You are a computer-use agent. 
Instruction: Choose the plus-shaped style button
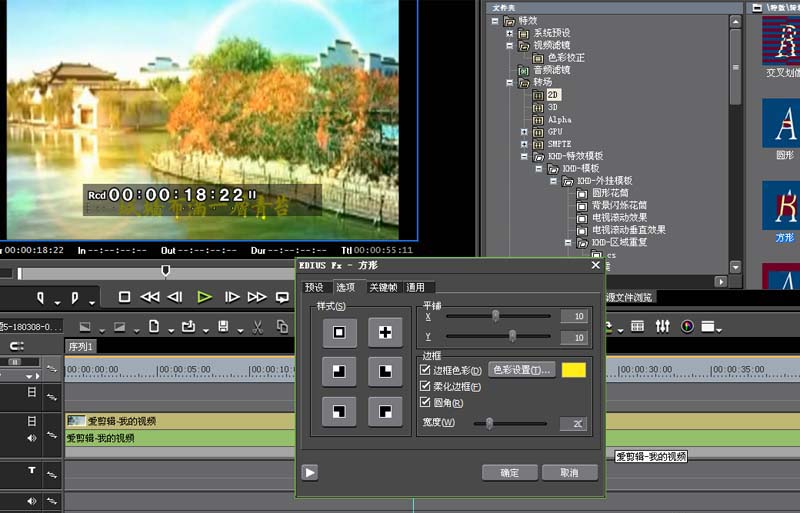point(385,332)
